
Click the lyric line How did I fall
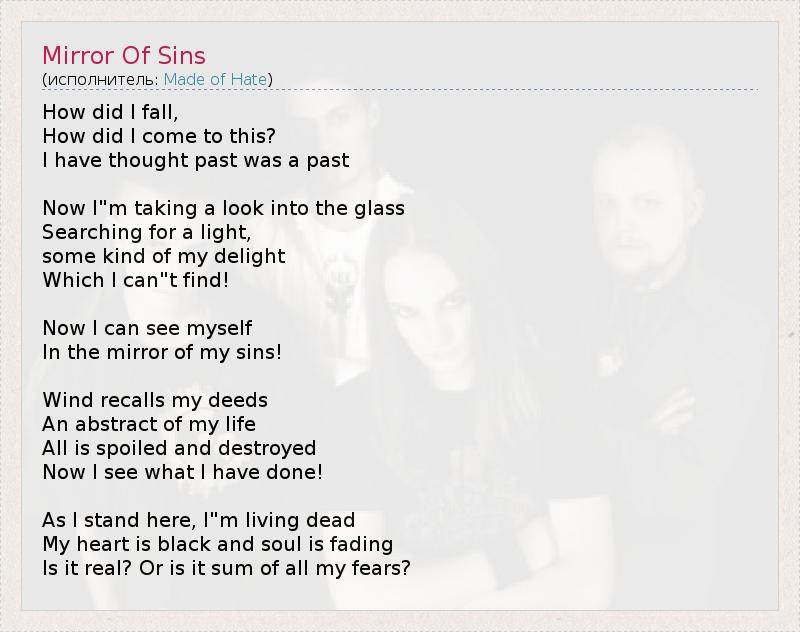point(110,112)
